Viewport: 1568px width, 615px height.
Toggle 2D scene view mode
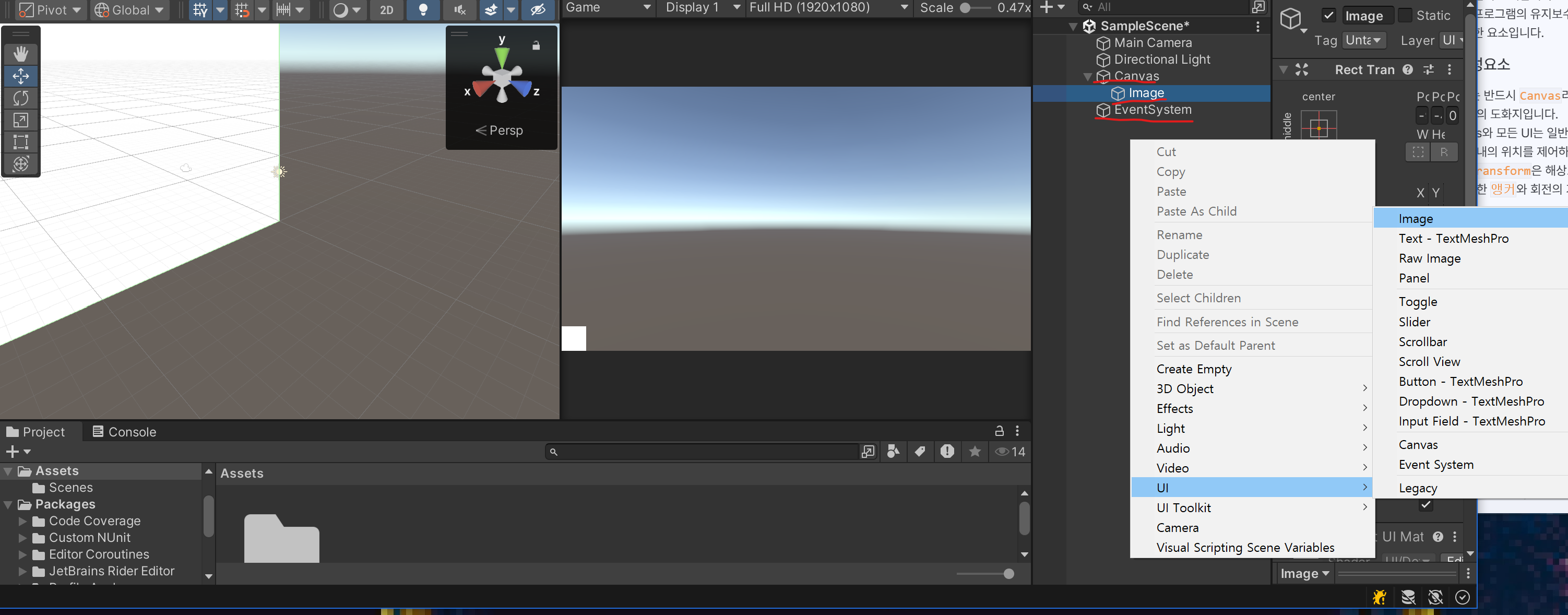[387, 10]
